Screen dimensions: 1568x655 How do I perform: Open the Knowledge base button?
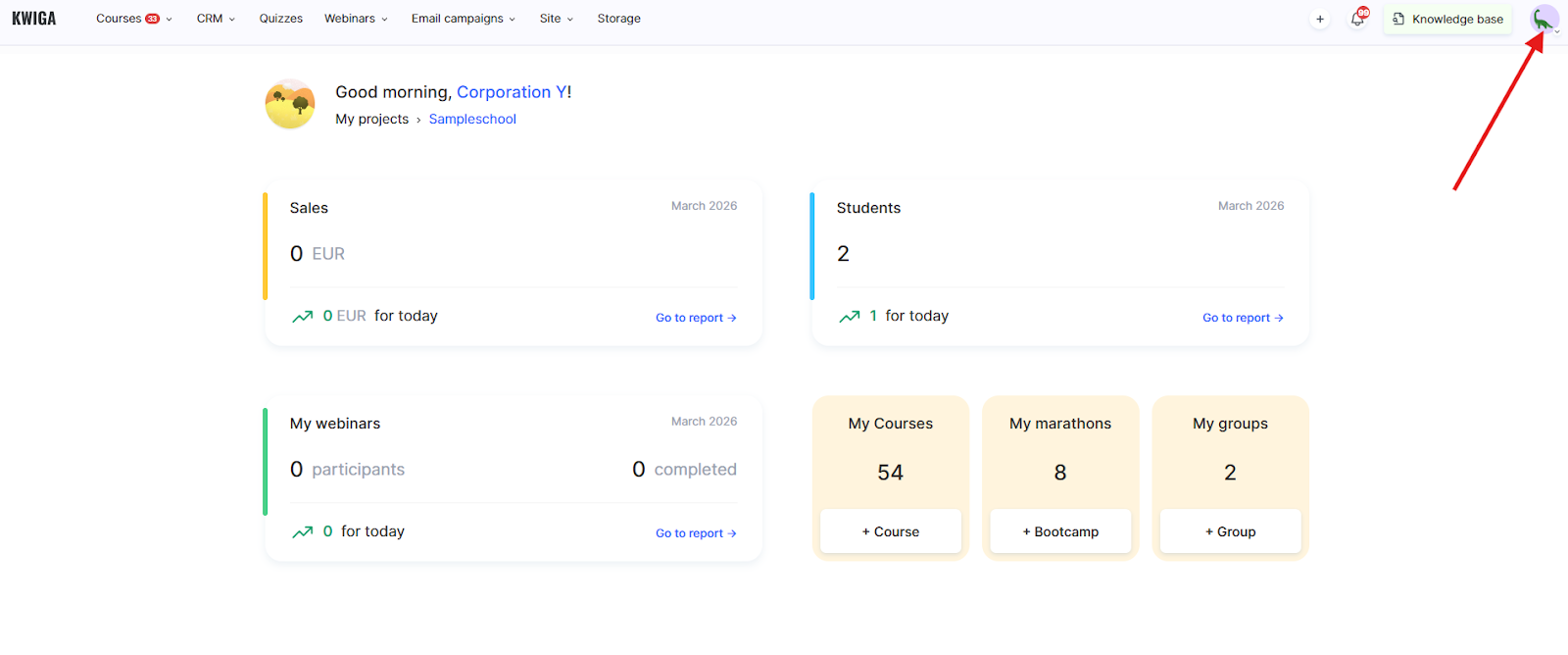tap(1447, 19)
